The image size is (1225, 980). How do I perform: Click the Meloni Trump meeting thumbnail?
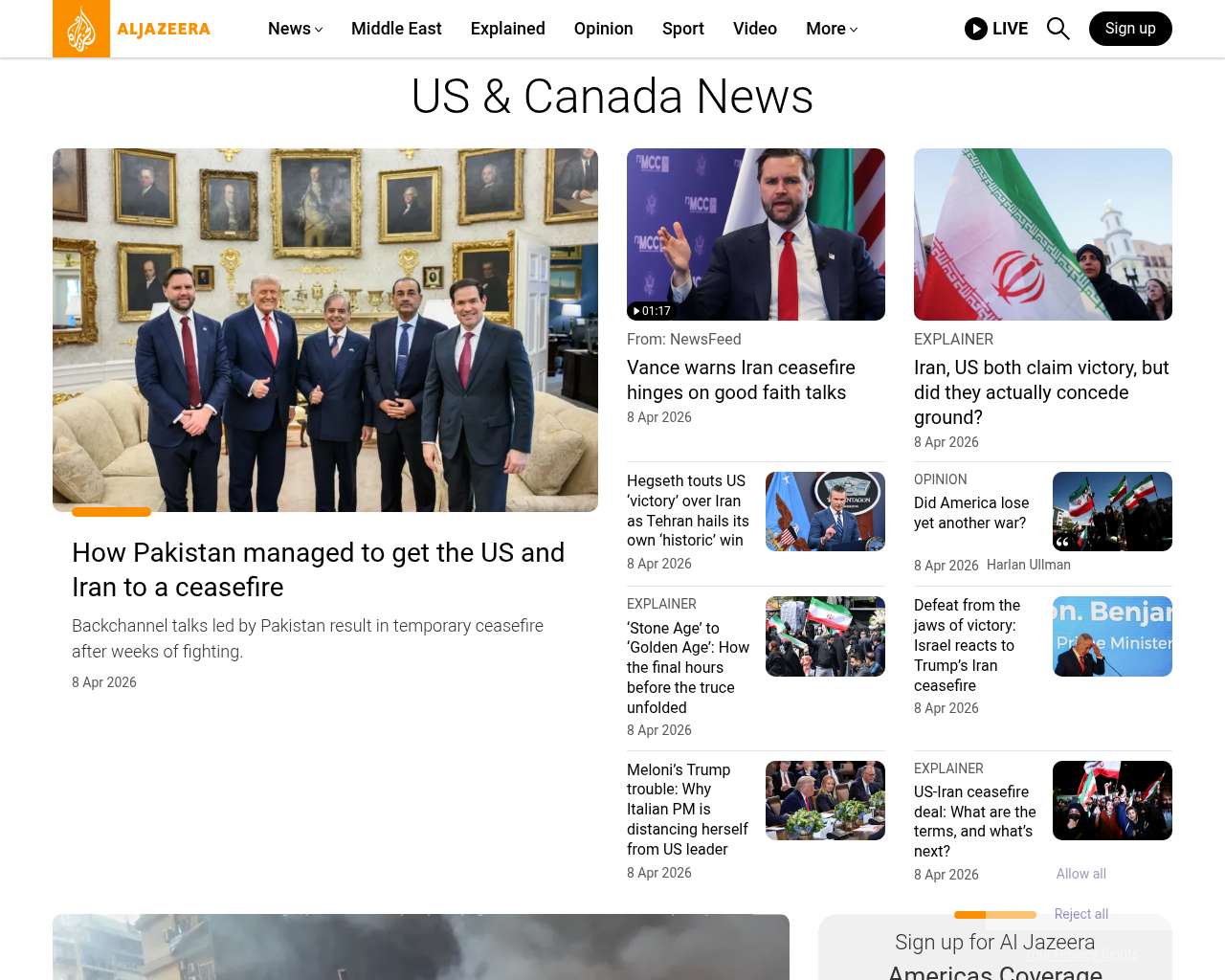(x=825, y=800)
